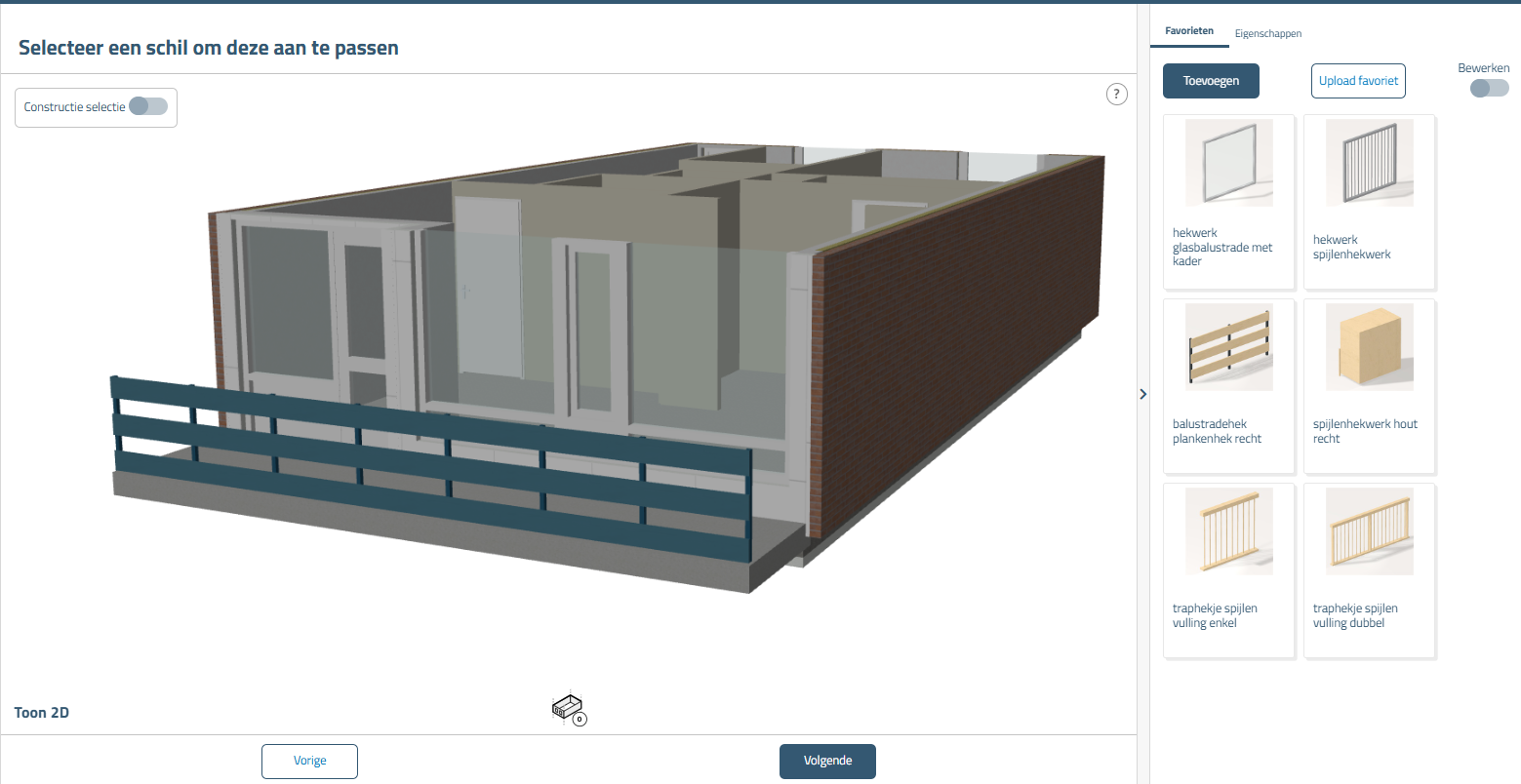Choose the spijlenhekwerk hout recht icon
The width and height of the screenshot is (1521, 784).
click(1369, 347)
